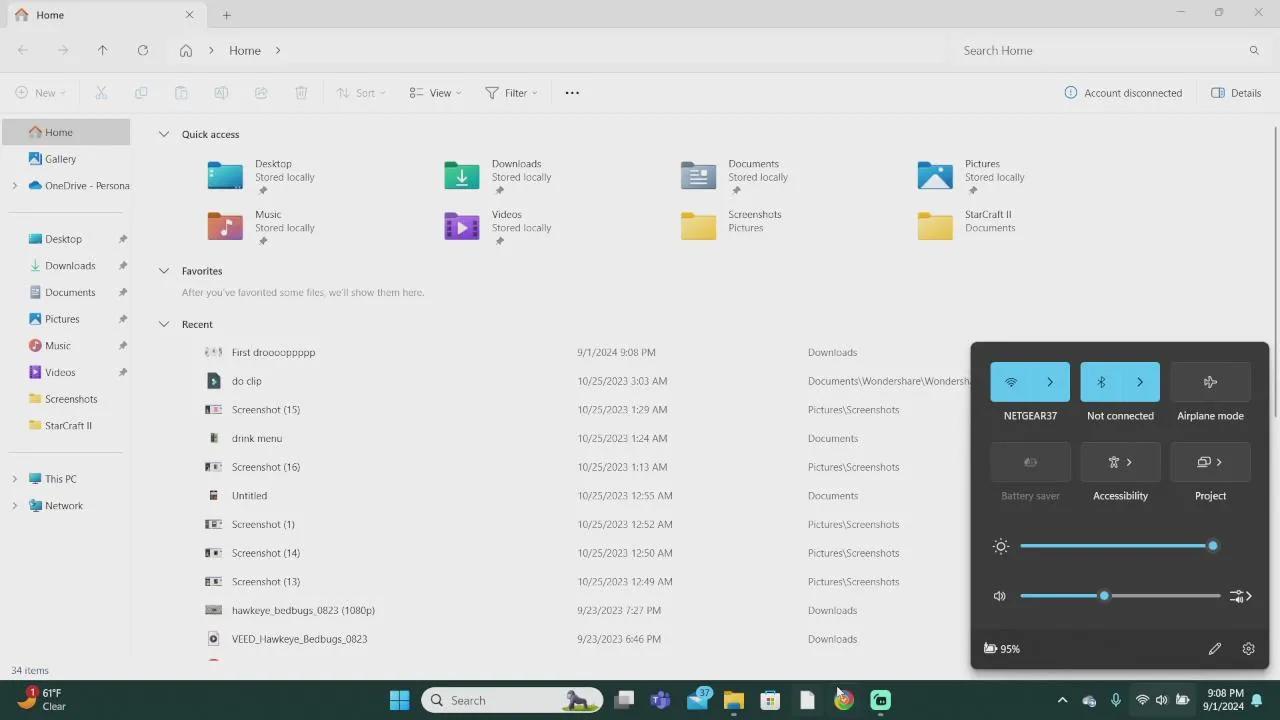Viewport: 1280px width, 720px height.
Task: Click battery 95% indicator
Action: coord(1002,649)
